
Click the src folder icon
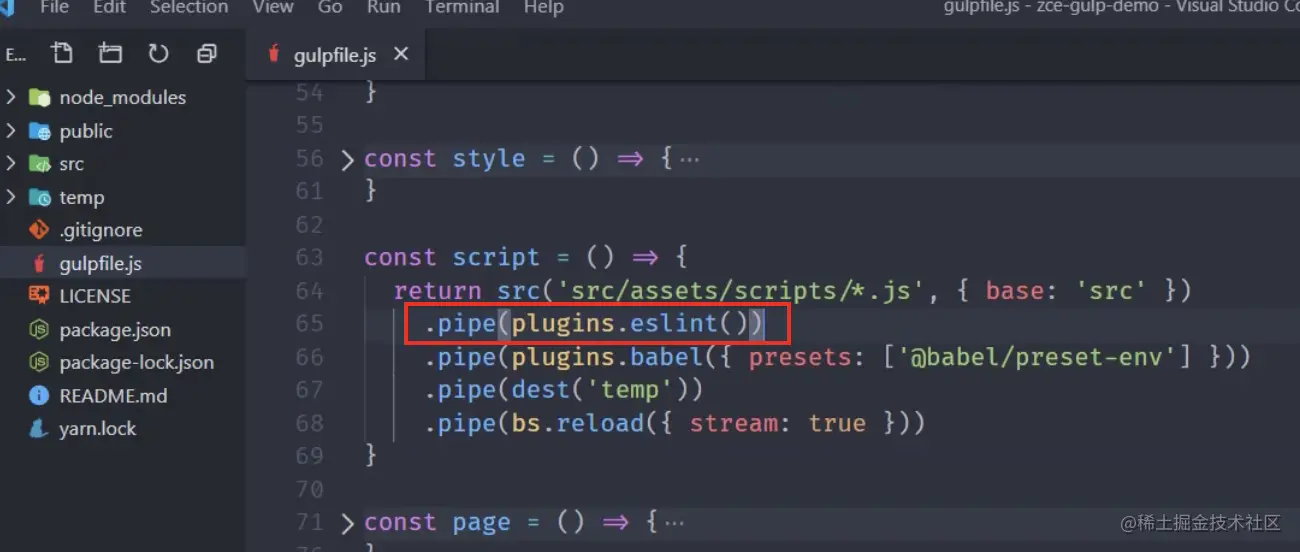click(40, 164)
